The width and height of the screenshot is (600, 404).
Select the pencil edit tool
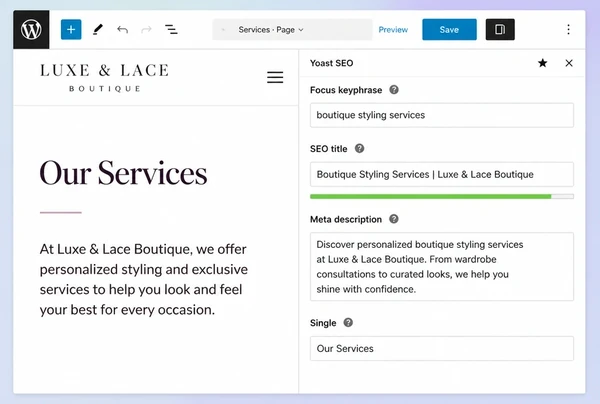[x=98, y=29]
